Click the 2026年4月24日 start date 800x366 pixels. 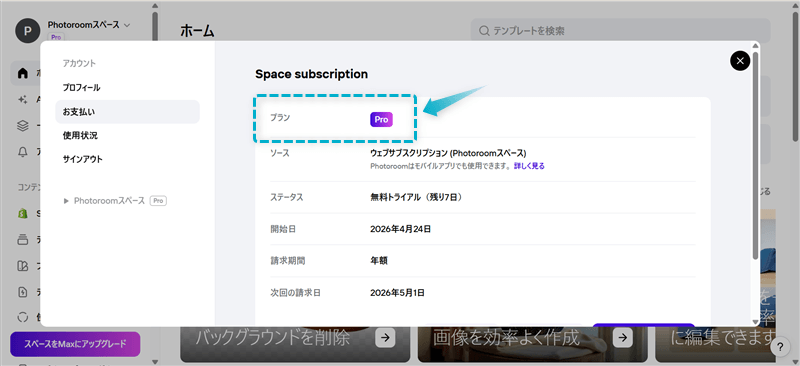[x=401, y=229]
